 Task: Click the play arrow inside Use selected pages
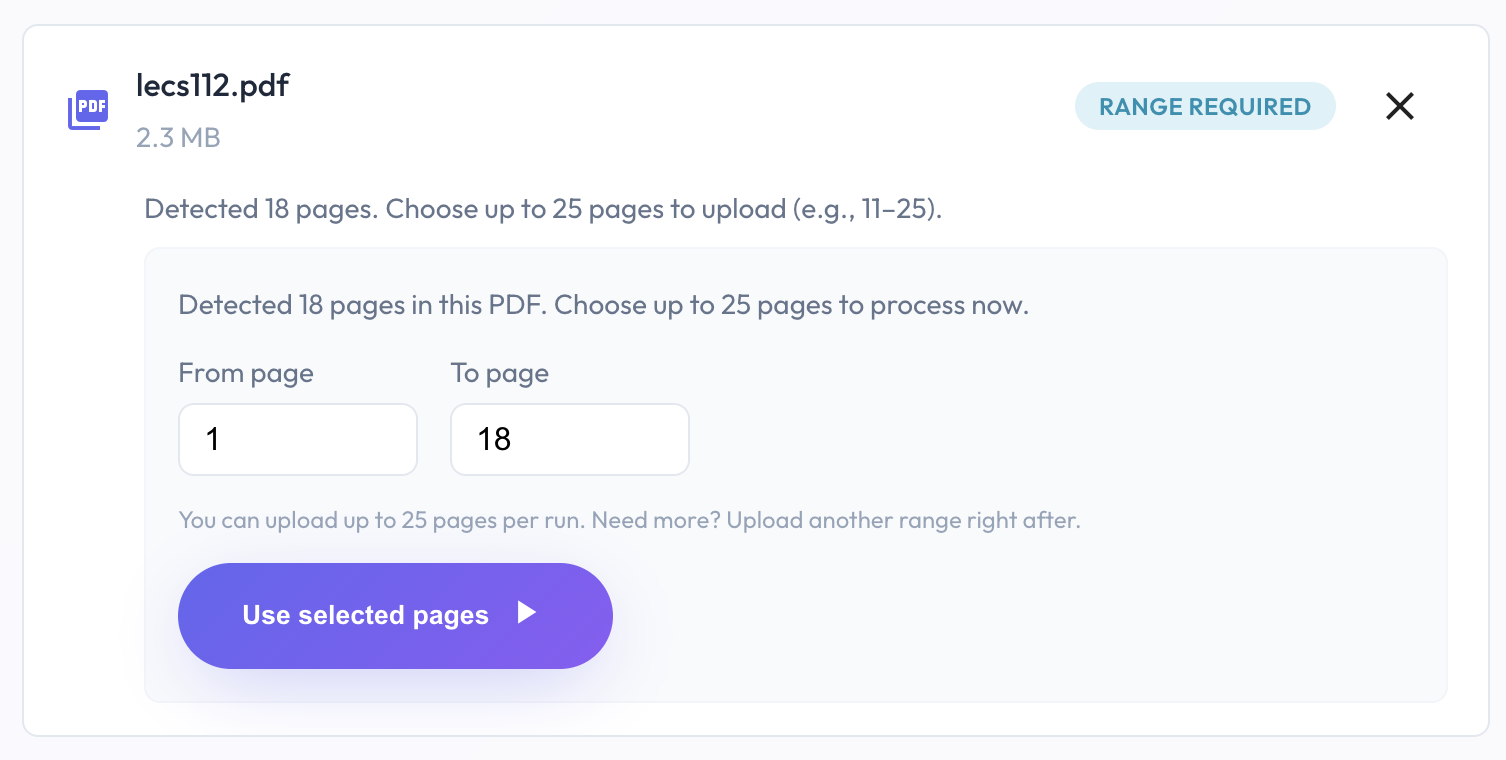[x=527, y=615]
